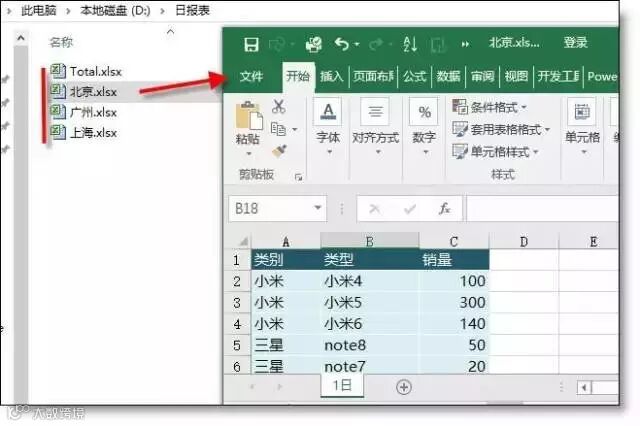
Task: Open the 粘贴 paste options dropdown arrow
Action: tap(249, 154)
